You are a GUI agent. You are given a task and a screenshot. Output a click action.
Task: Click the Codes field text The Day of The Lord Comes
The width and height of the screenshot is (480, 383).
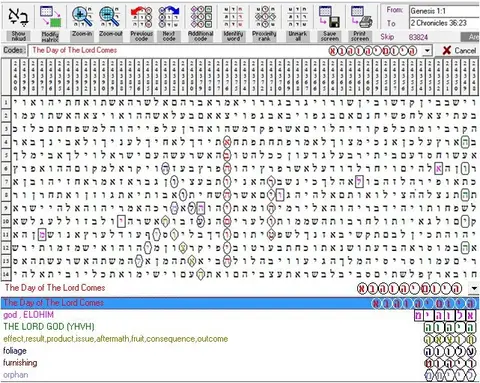pos(75,50)
